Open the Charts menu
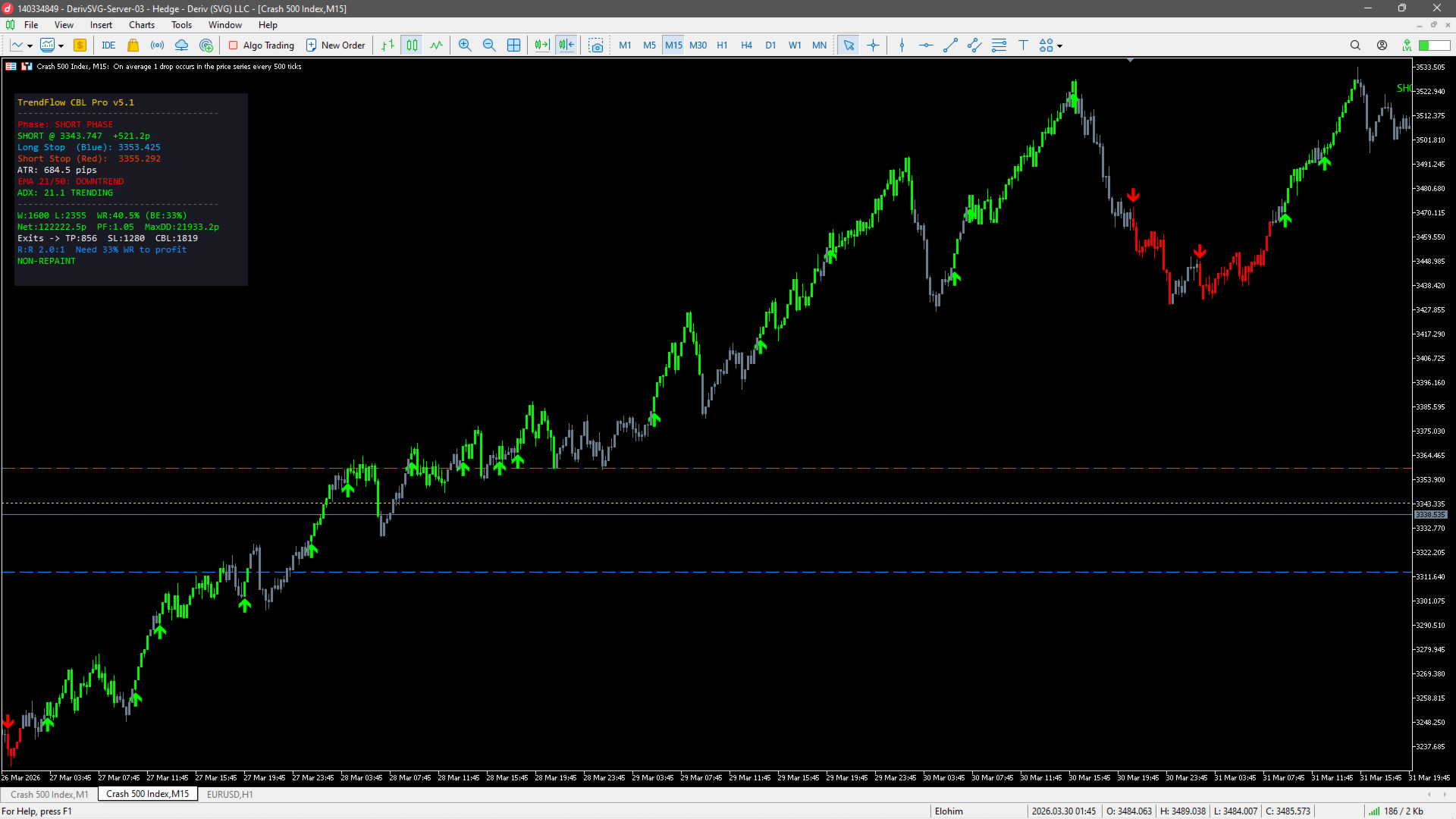Image resolution: width=1456 pixels, height=819 pixels. [x=141, y=25]
